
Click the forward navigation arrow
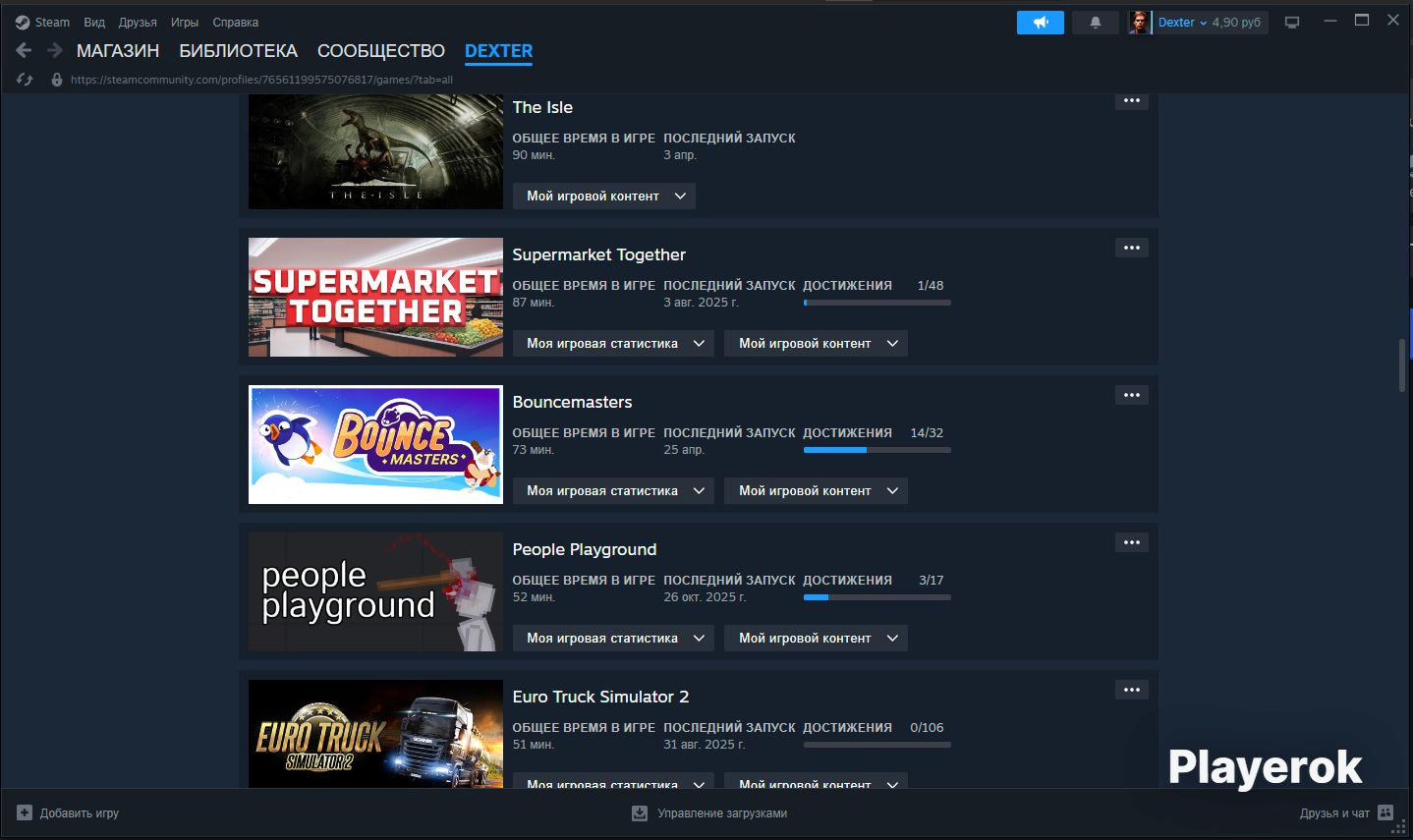55,50
